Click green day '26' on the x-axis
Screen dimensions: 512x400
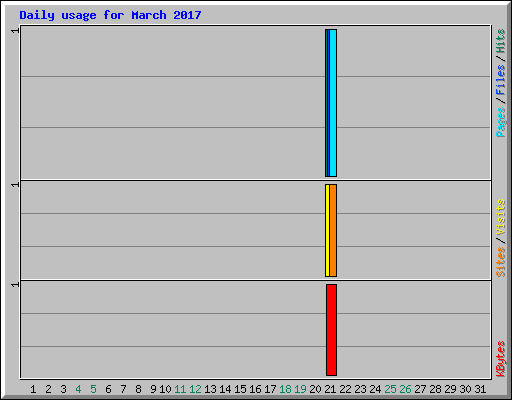(405, 389)
